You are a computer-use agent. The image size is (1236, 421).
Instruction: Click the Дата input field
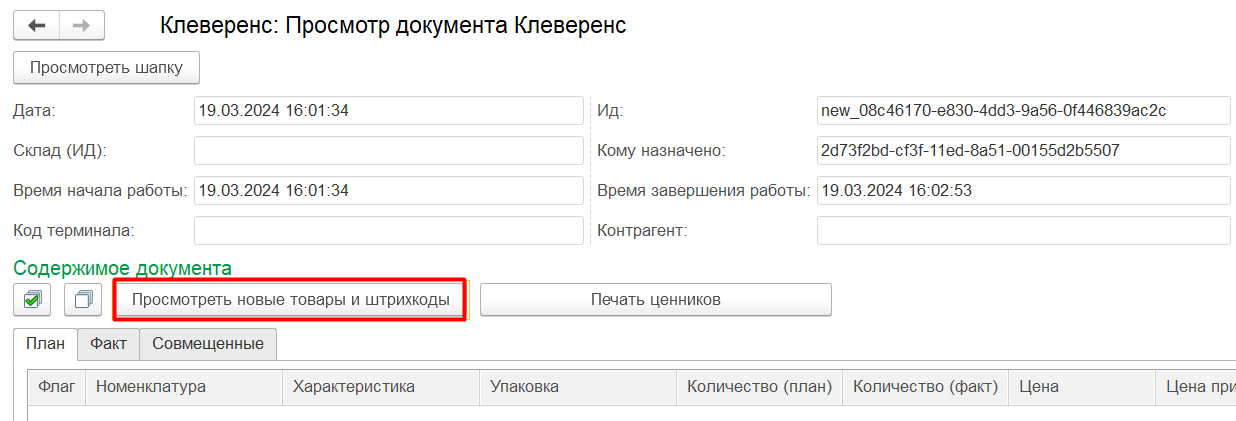pyautogui.click(x=388, y=110)
